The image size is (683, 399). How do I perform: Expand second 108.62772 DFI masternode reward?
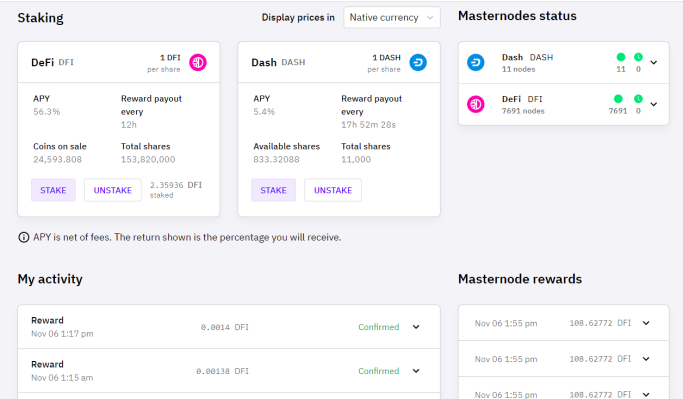click(646, 358)
